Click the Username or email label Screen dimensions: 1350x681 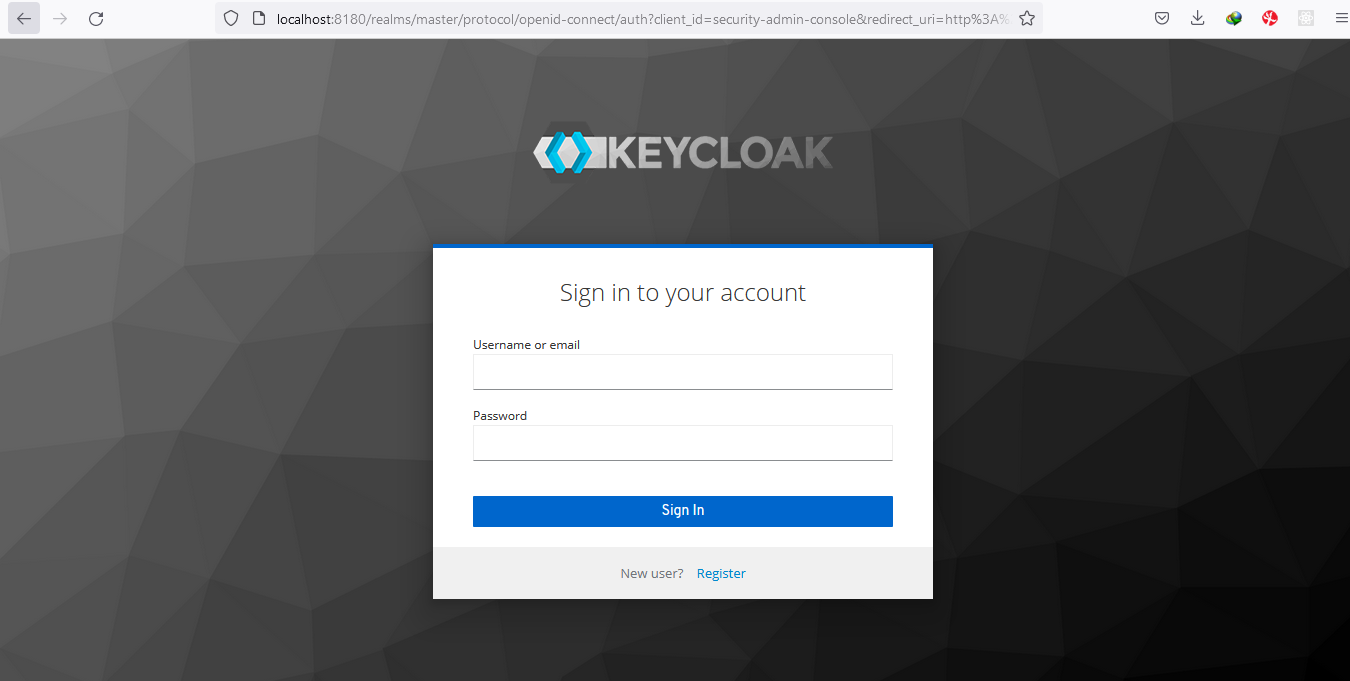pos(526,345)
